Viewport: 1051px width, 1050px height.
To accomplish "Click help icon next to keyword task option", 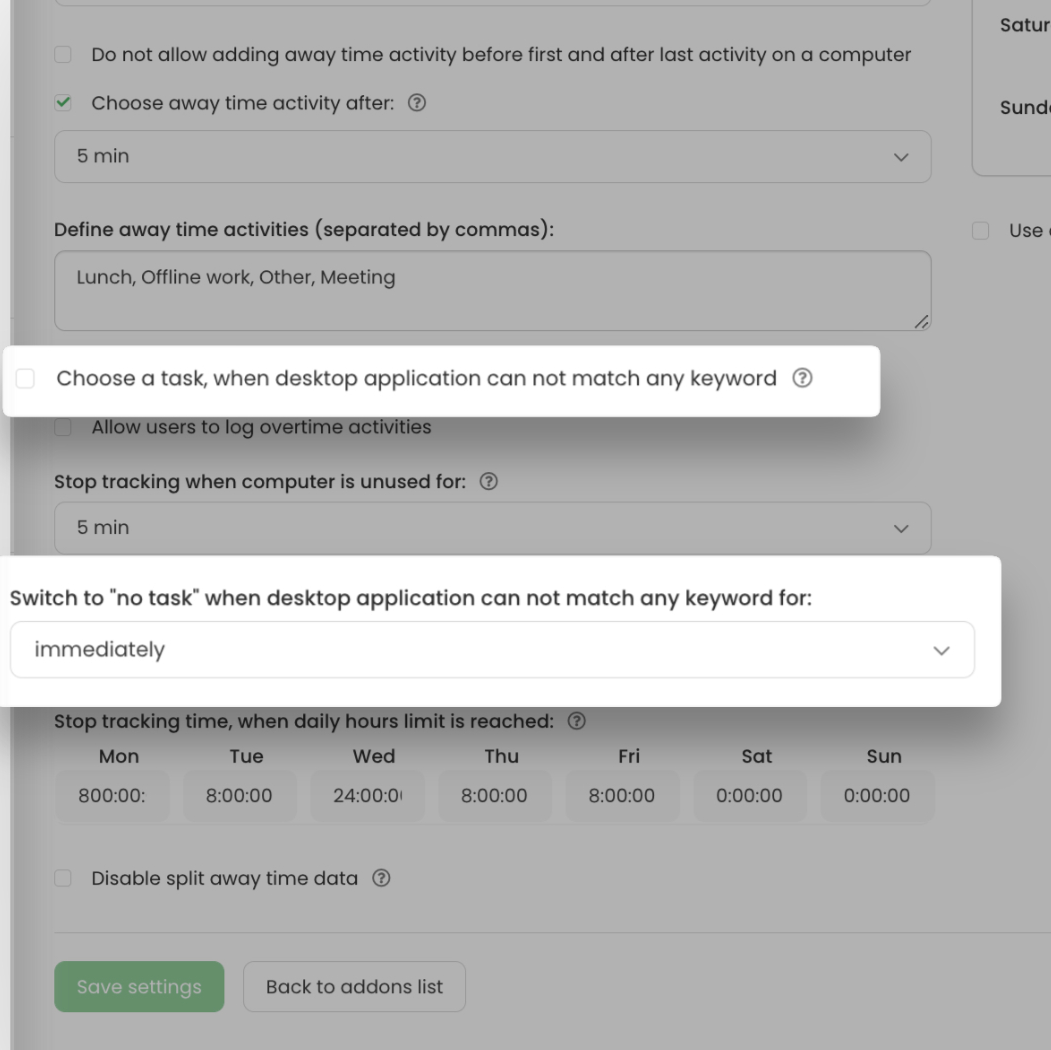I will [x=802, y=378].
